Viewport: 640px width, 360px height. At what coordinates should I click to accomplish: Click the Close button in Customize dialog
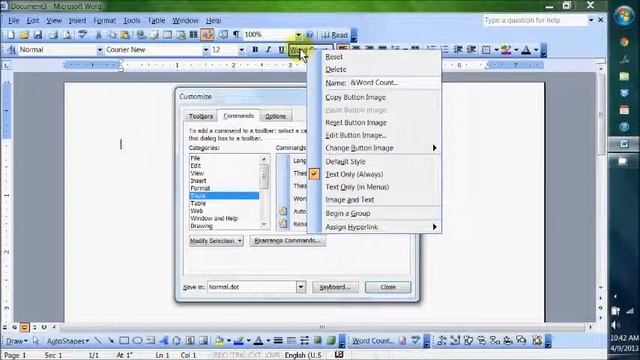[388, 287]
